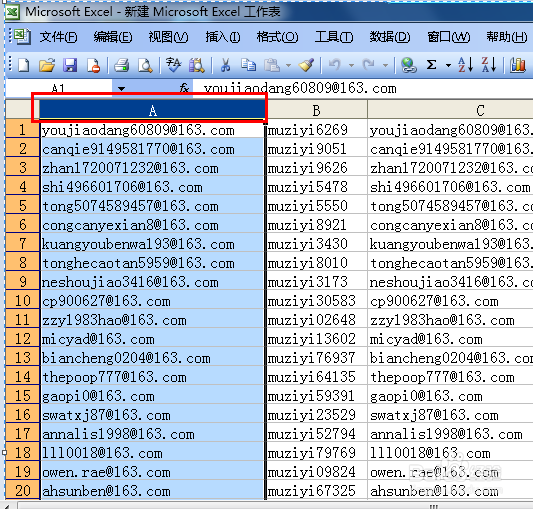Select cell A19 owen.rae@163.com
Image resolution: width=533 pixels, height=509 pixels.
click(152, 472)
